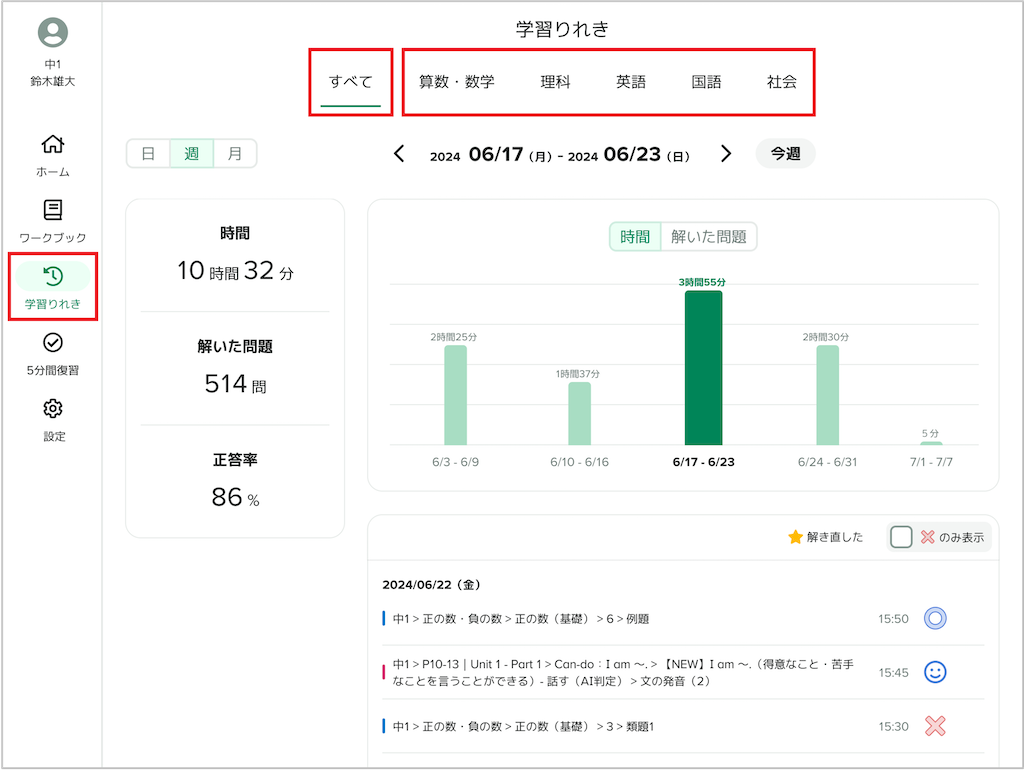Click the 6/10 - 6/16 bar
Image resolution: width=1024 pixels, height=770 pixels.
[579, 413]
